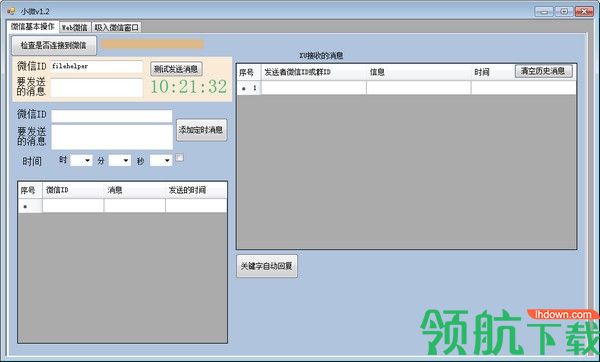This screenshot has width=600, height=362.
Task: Click the orange connection status bar
Action: pyautogui.click(x=152, y=44)
